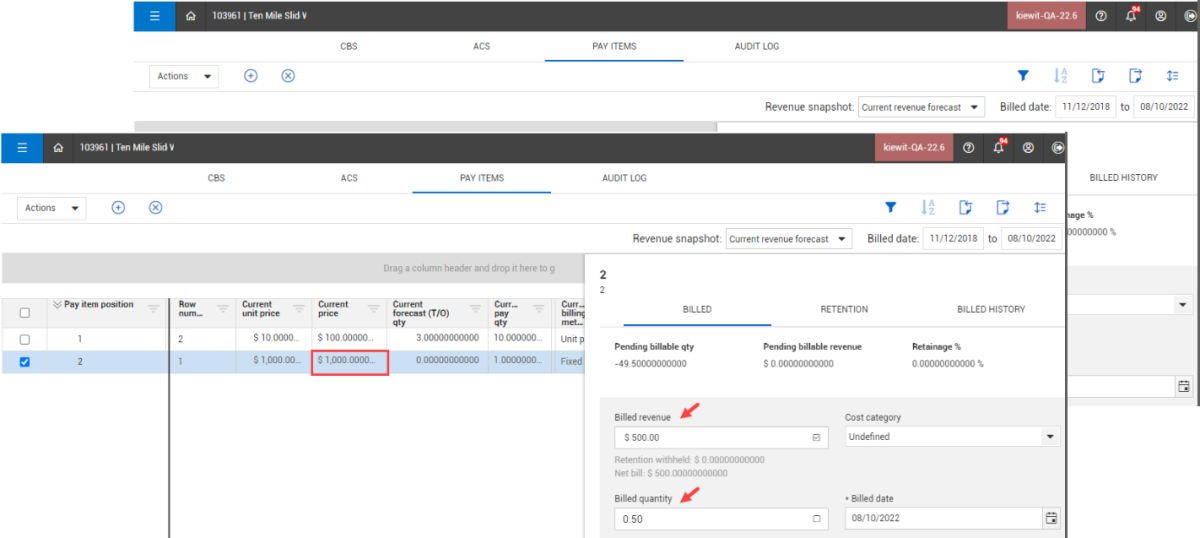
Task: Open the notifications bell in the foreground window
Action: click(998, 148)
